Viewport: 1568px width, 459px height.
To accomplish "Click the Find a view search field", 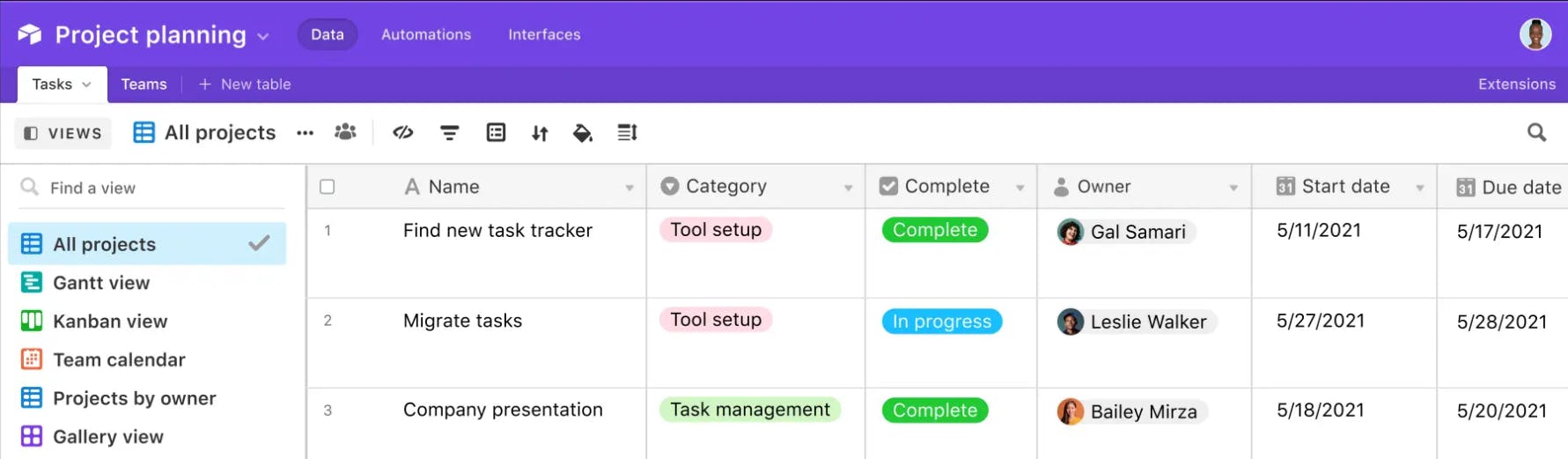I will coord(151,188).
